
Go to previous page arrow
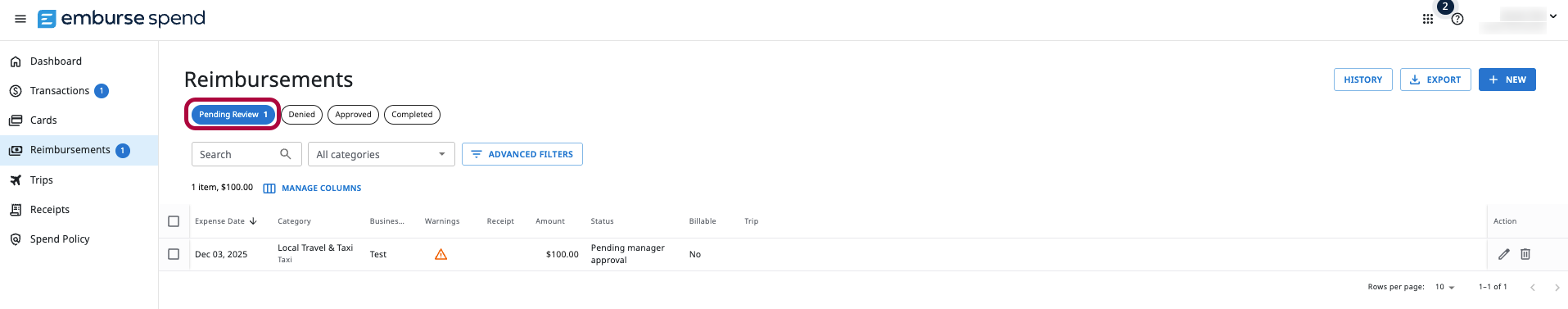[1533, 287]
